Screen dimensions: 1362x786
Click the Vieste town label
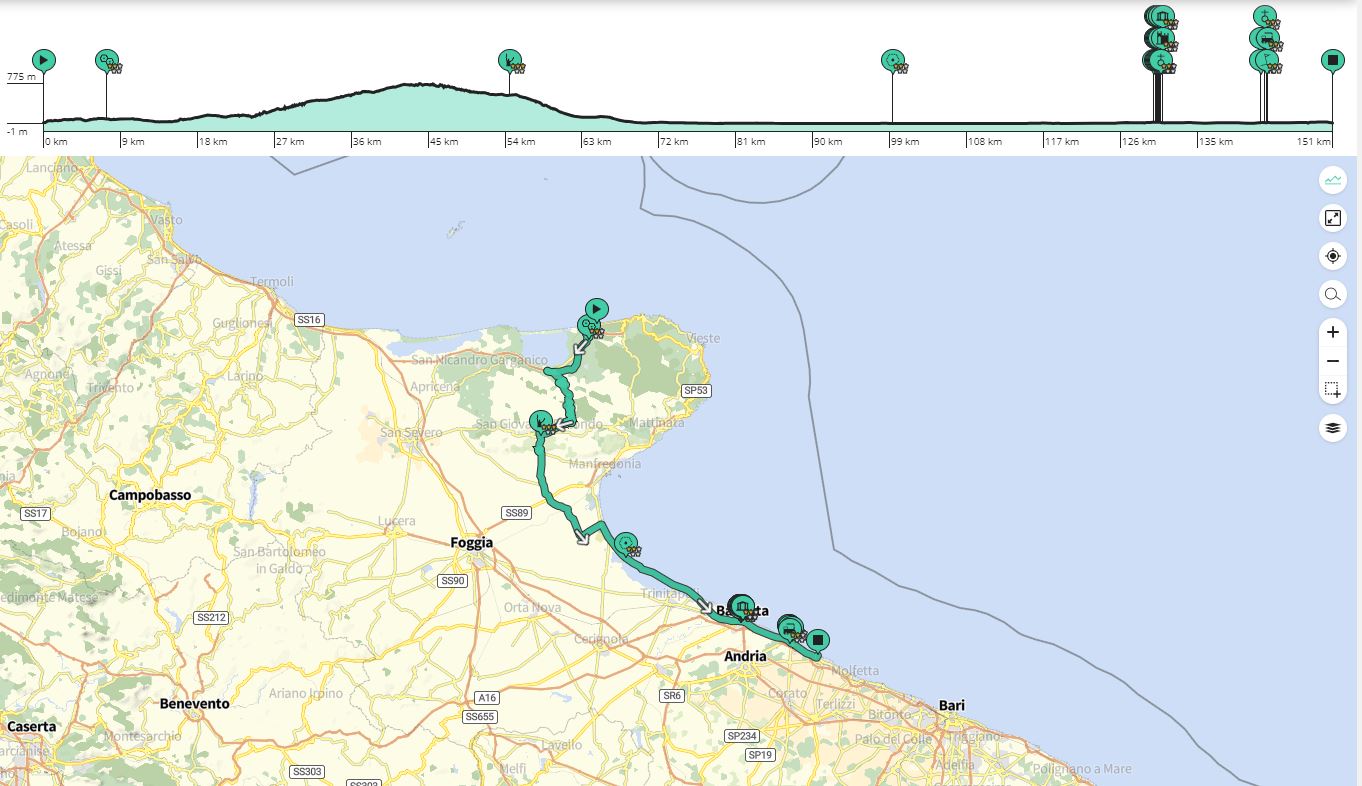coord(702,338)
